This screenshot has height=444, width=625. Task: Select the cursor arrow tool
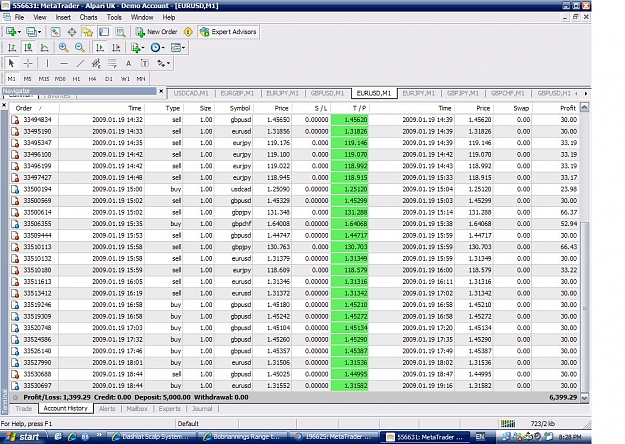click(11, 63)
